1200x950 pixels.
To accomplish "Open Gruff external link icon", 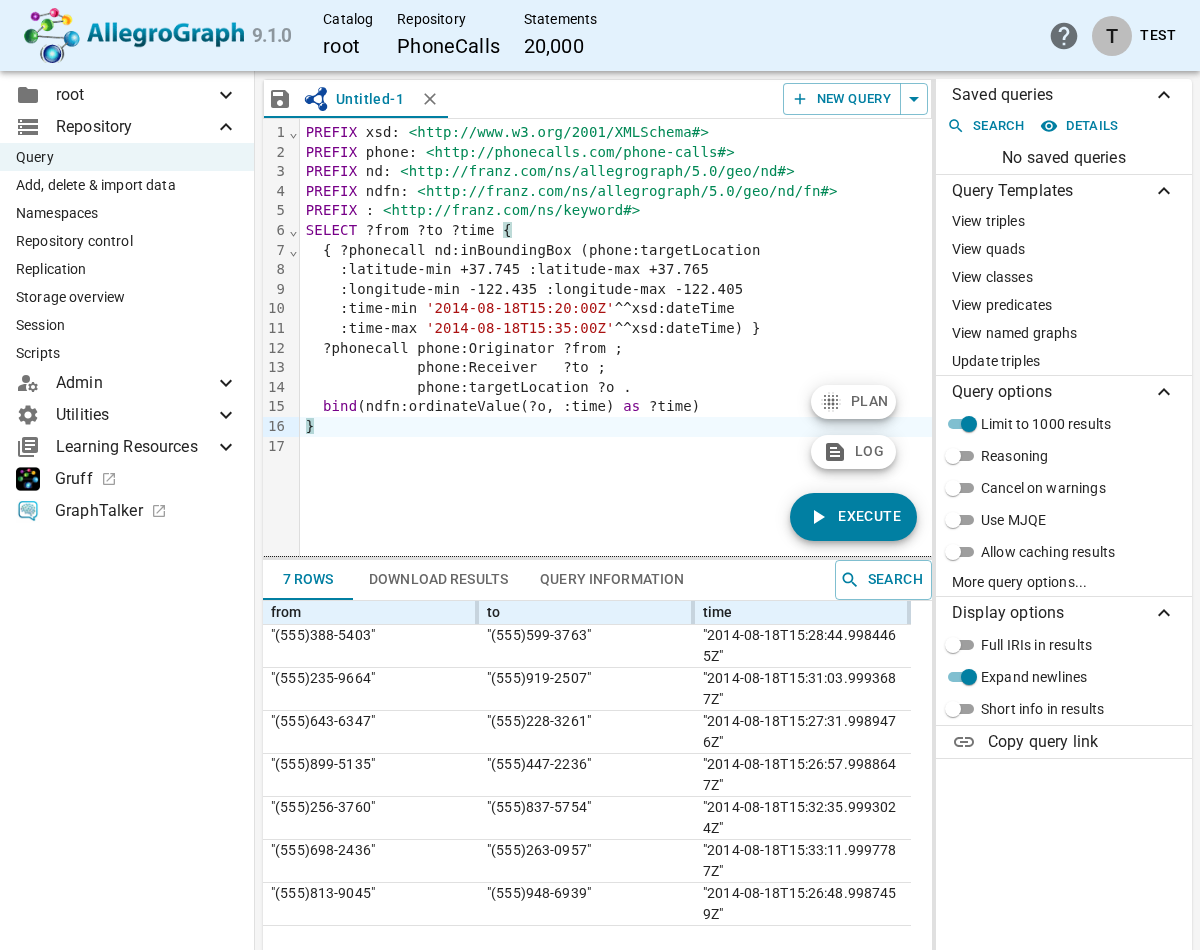I will (109, 479).
